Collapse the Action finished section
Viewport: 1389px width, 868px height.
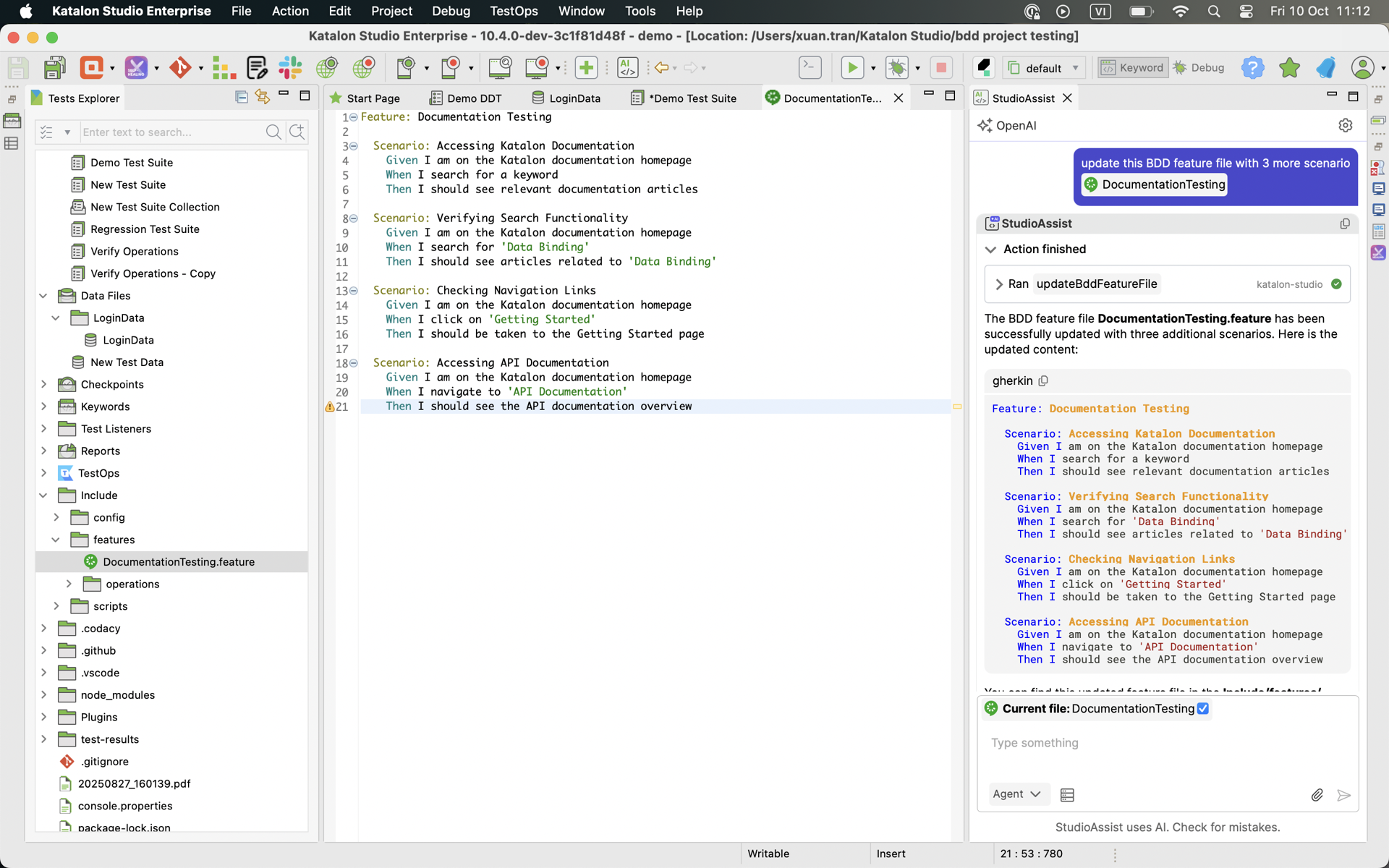990,249
